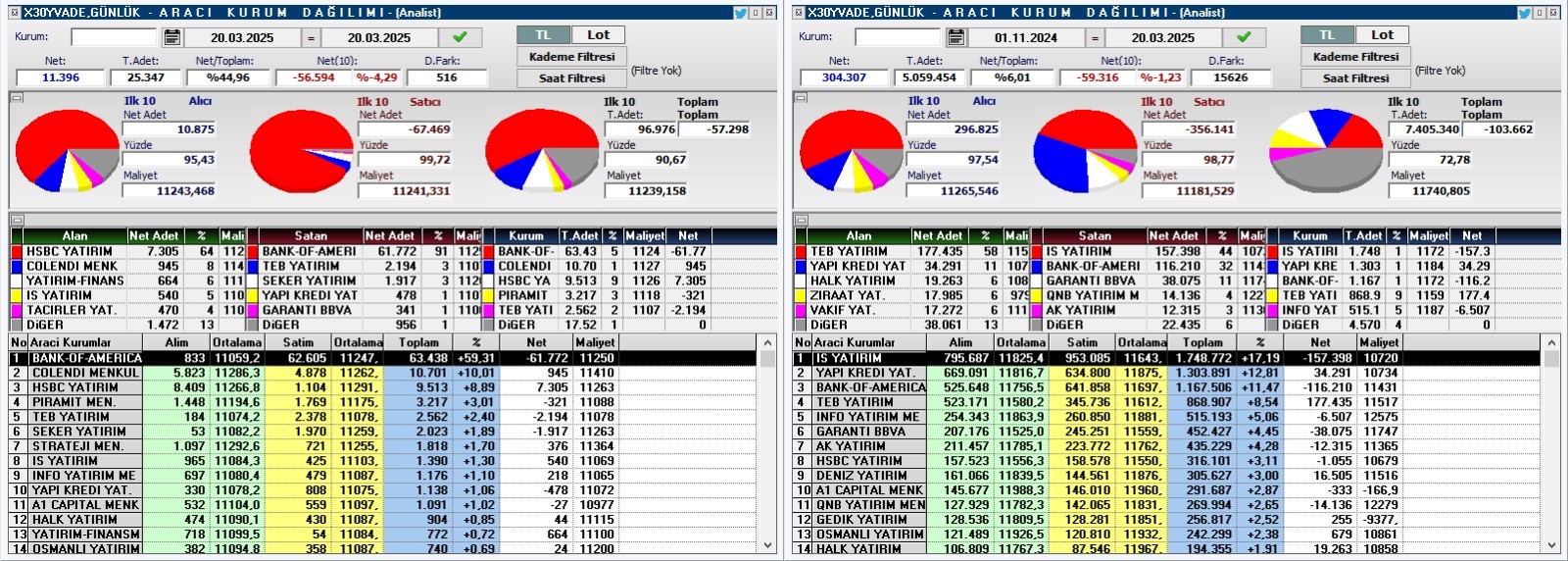Confirm dates with the right window's green checkmark
The width and height of the screenshot is (1568, 561).
[x=1244, y=37]
